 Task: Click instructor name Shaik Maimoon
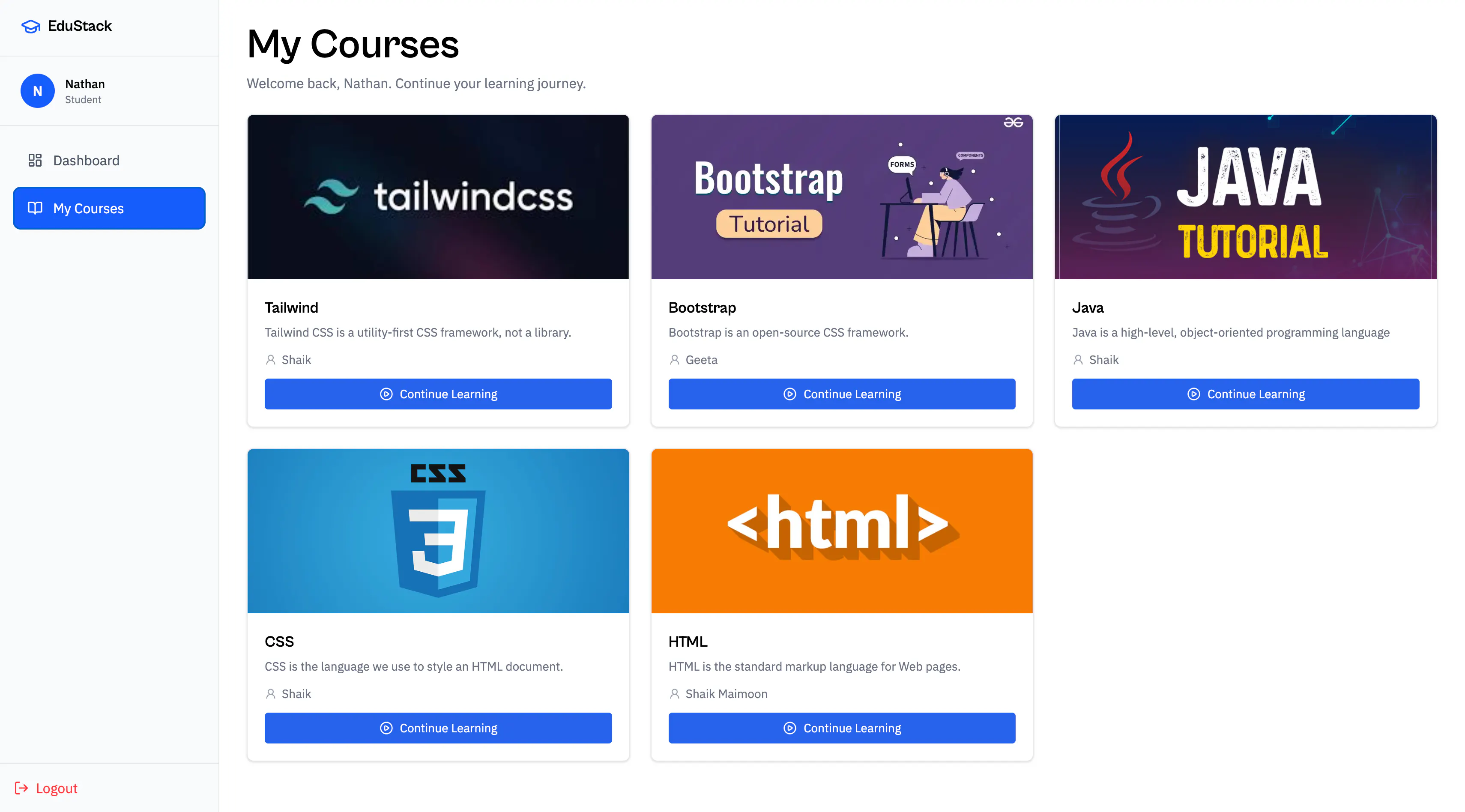click(x=726, y=694)
